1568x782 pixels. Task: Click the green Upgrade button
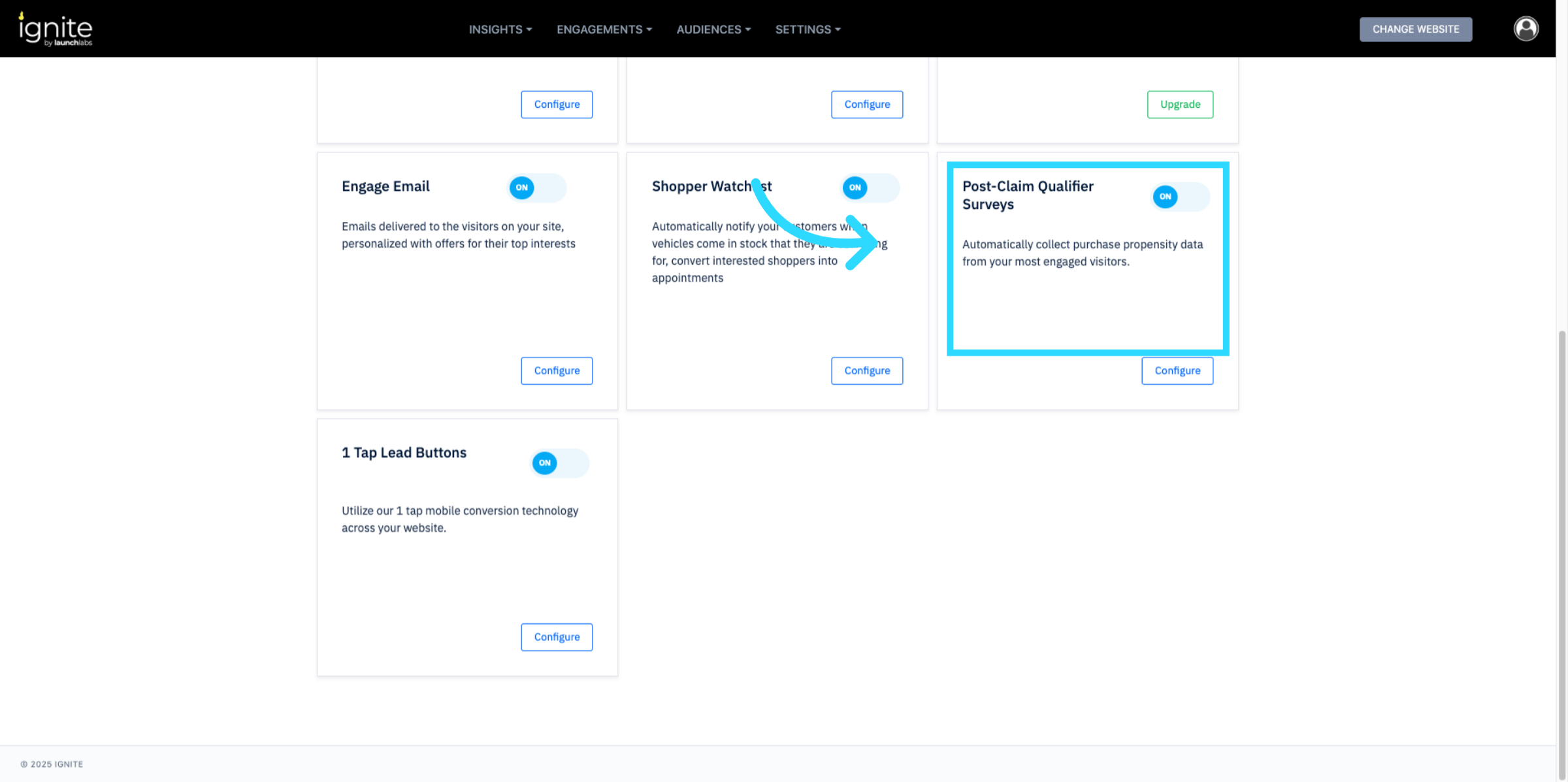(1180, 105)
